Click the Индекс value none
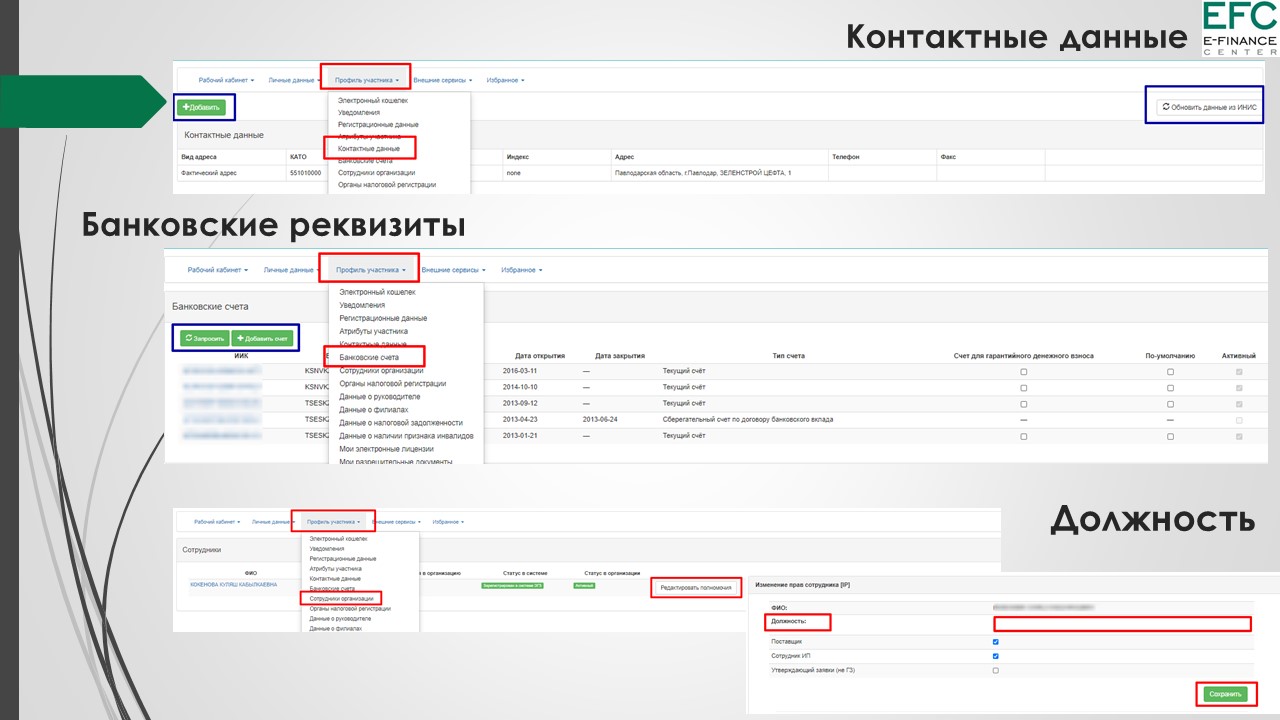Image resolution: width=1280 pixels, height=720 pixels. point(514,173)
